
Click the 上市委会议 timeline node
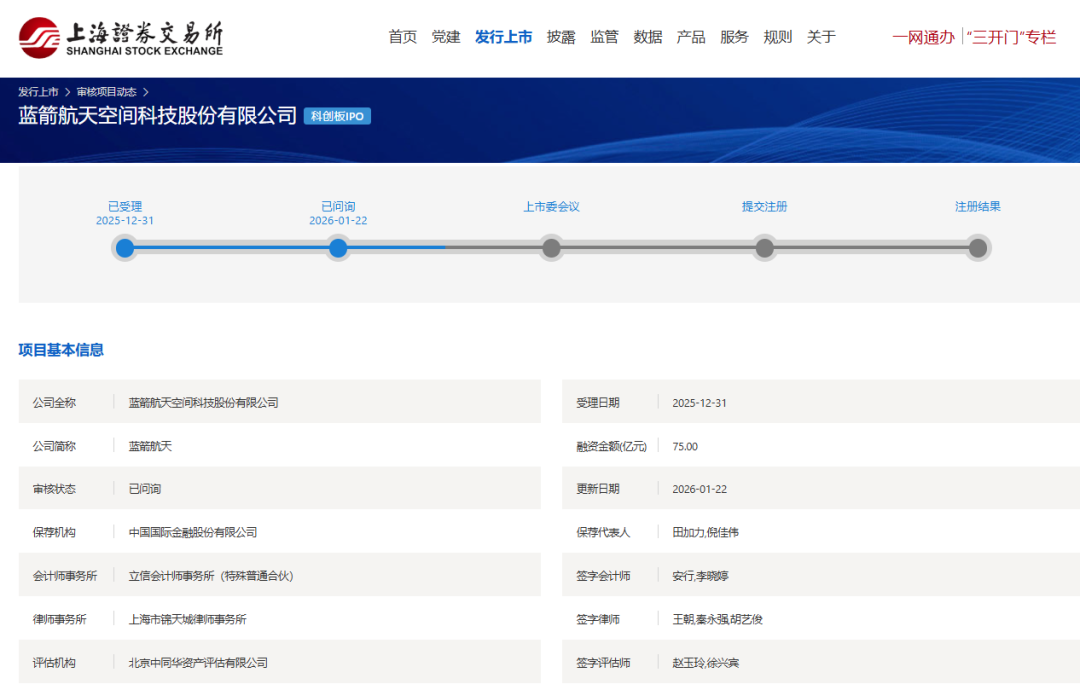pyautogui.click(x=551, y=247)
